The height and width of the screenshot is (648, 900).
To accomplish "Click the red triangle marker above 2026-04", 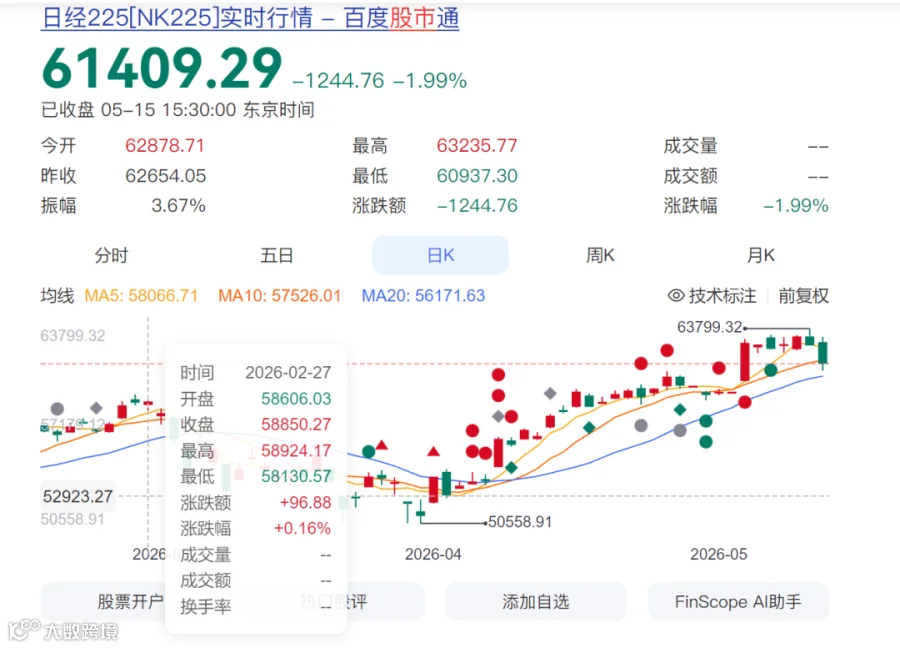I will [x=433, y=452].
